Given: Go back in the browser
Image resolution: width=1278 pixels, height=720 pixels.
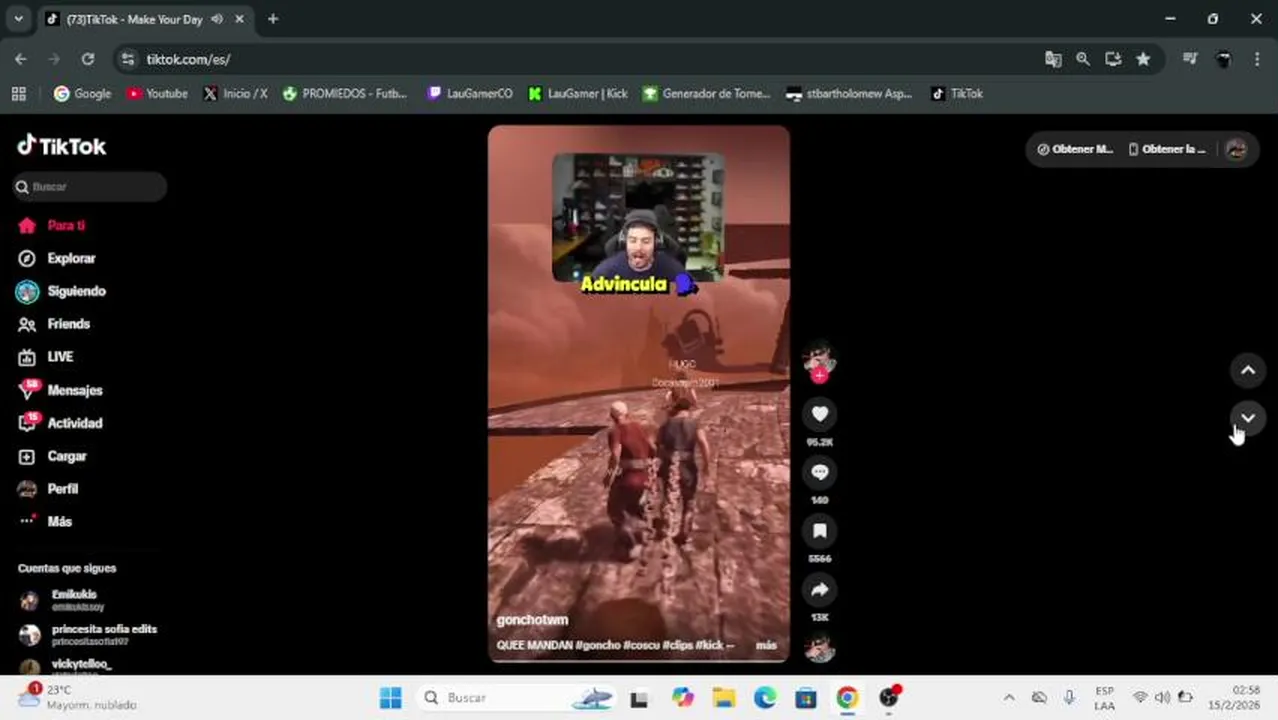Looking at the screenshot, I should 21,59.
